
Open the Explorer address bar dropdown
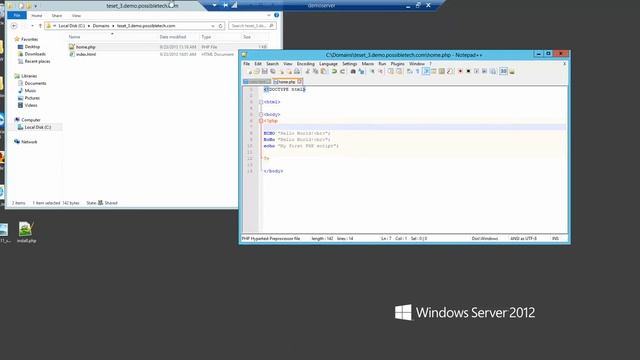(x=213, y=26)
